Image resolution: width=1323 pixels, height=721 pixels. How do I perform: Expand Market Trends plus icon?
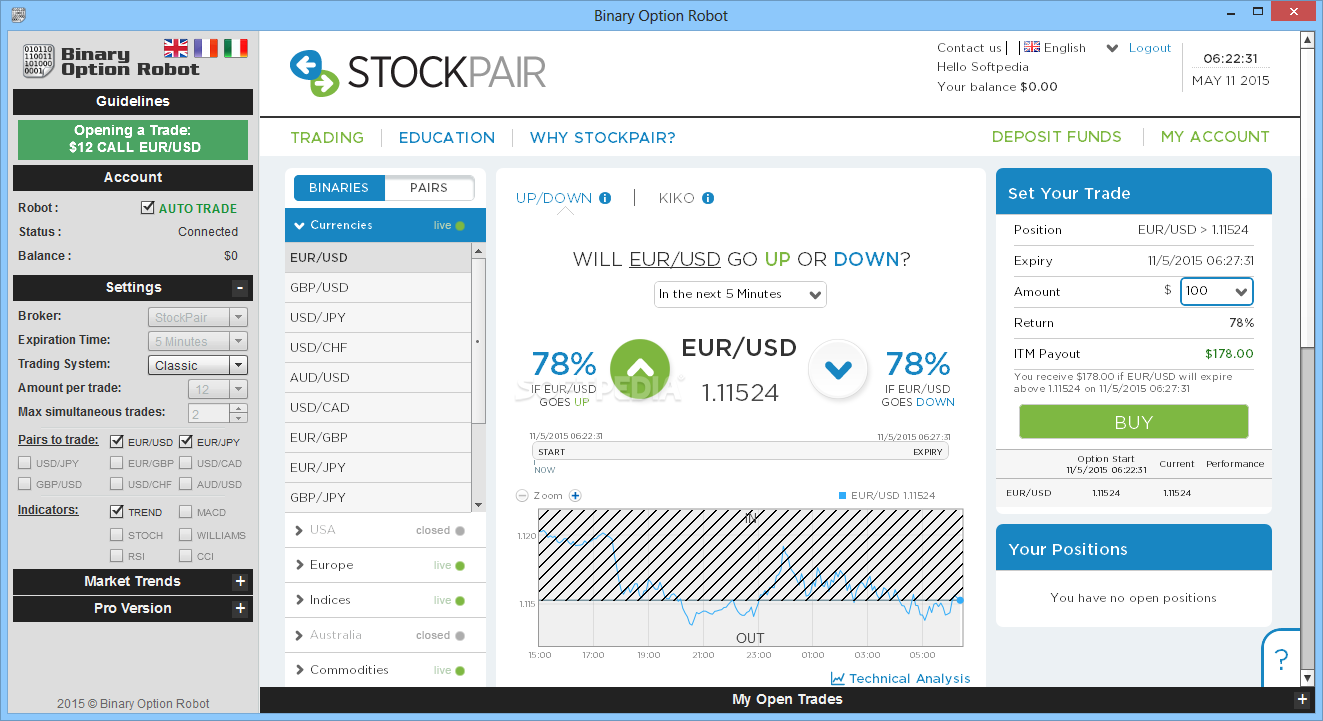click(240, 581)
